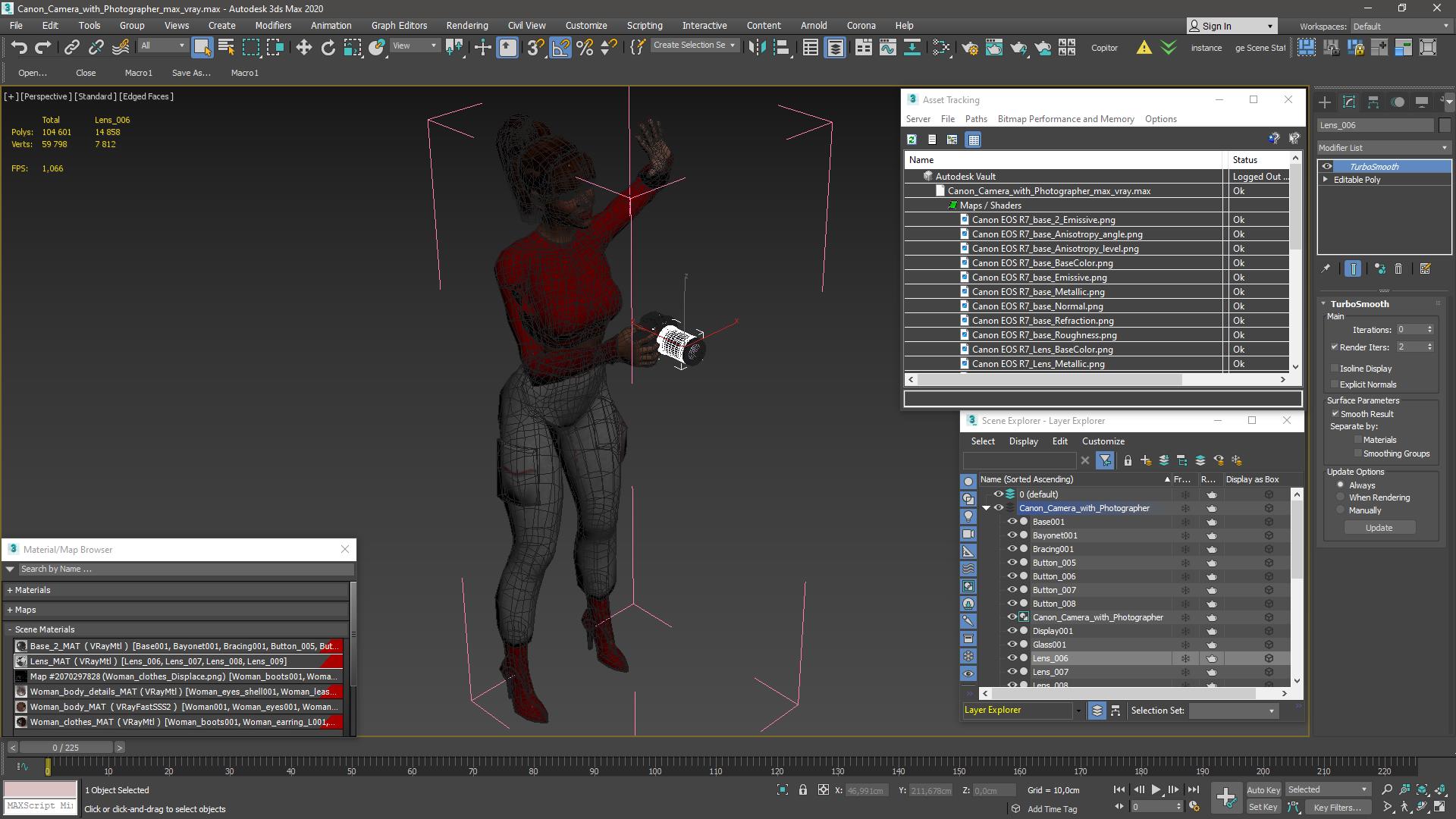Click the Search by Name field

[x=186, y=570]
